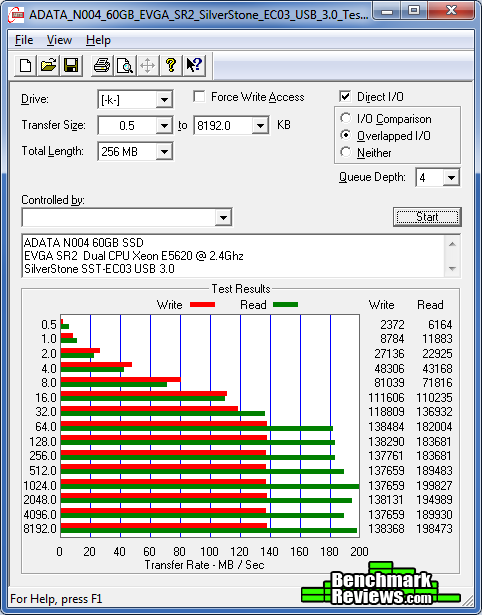
Task: Click the red Write legend swatch
Action: click(202, 305)
